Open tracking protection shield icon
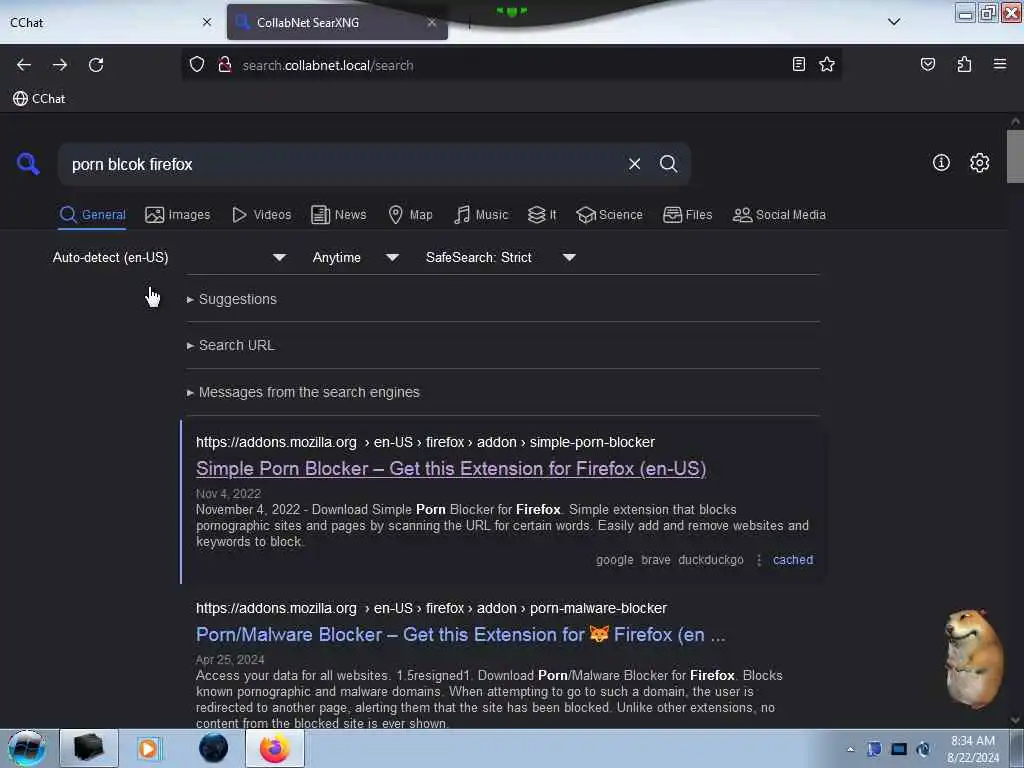This screenshot has width=1024, height=768. [x=197, y=65]
